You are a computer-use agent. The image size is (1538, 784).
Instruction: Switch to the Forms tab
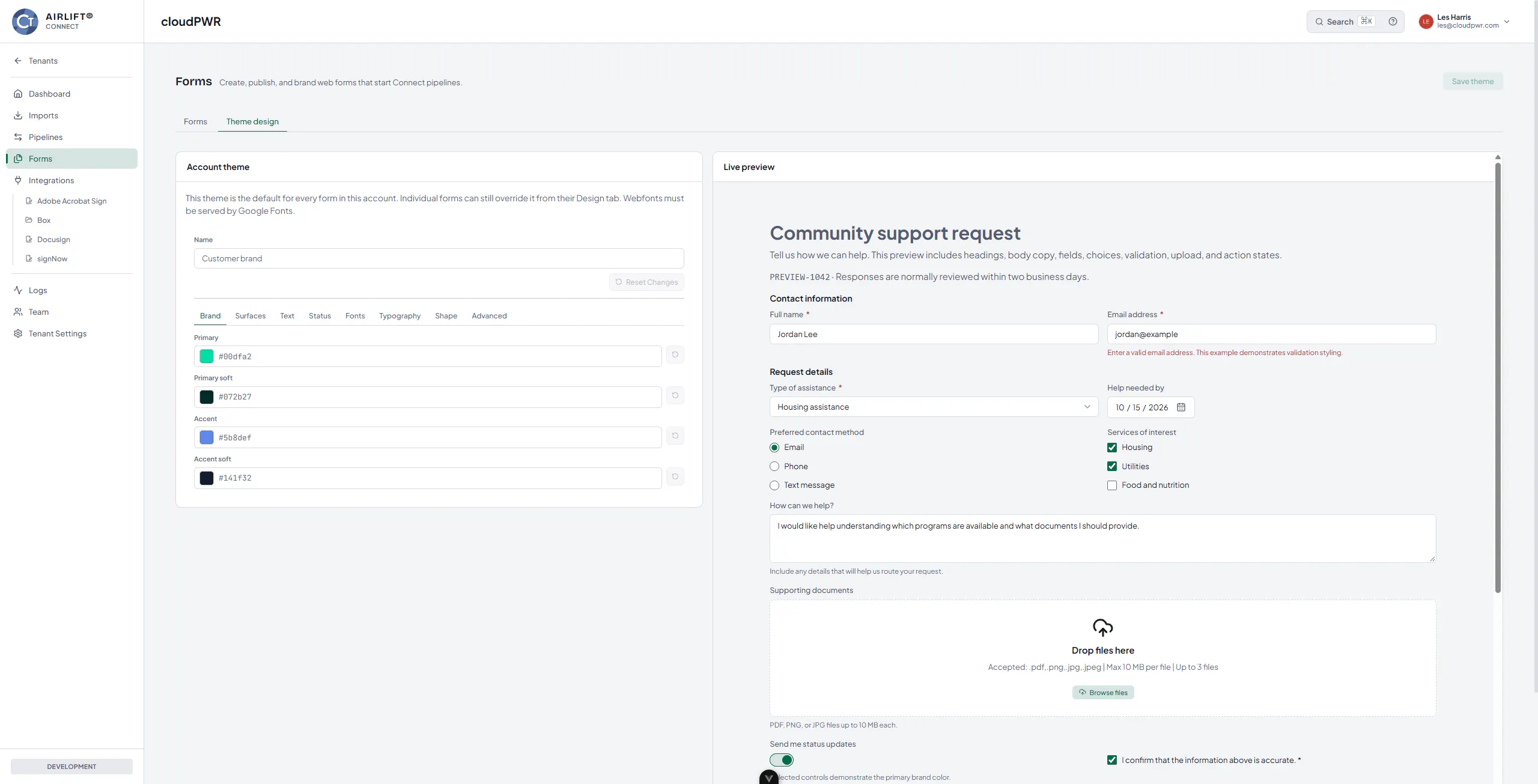(195, 121)
